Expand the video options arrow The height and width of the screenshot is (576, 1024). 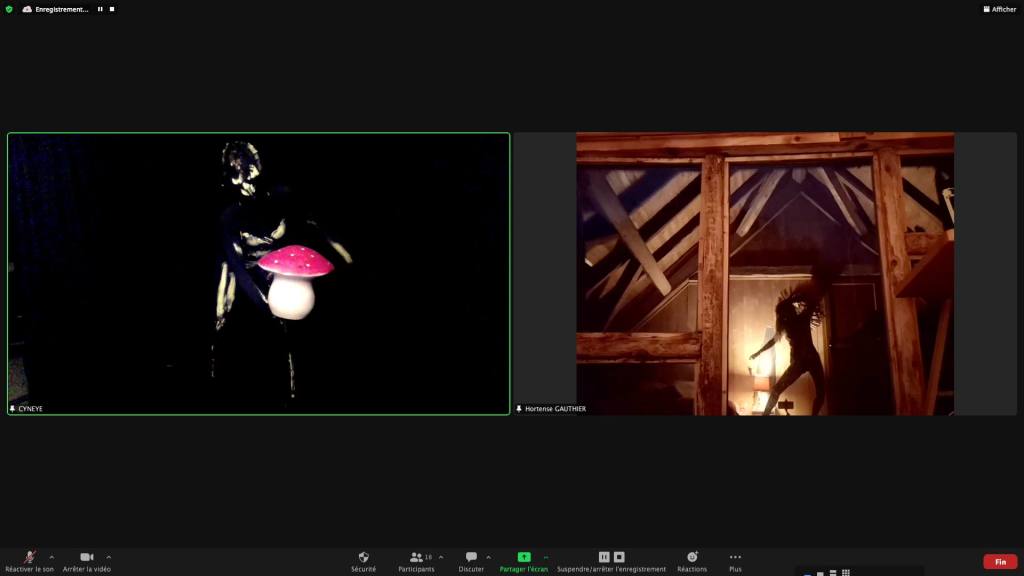click(109, 557)
